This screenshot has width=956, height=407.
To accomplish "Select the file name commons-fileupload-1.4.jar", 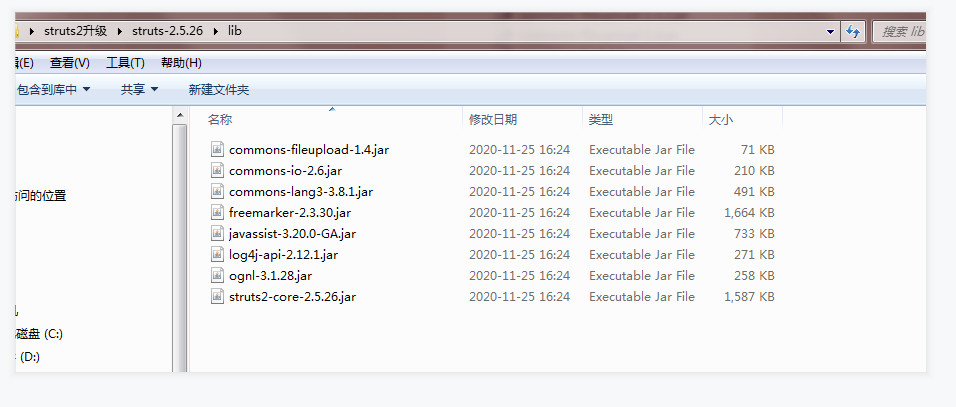I will pyautogui.click(x=309, y=149).
